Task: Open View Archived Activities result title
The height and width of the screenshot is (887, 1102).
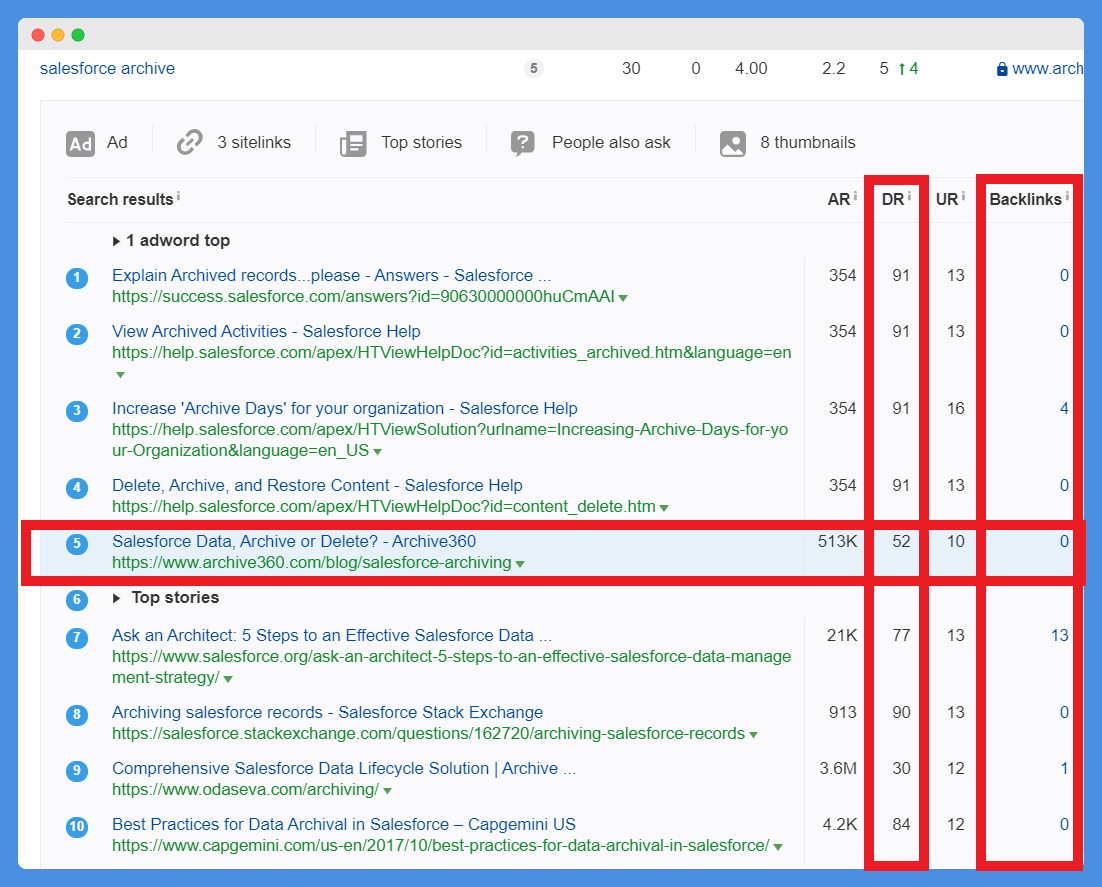Action: pos(266,331)
